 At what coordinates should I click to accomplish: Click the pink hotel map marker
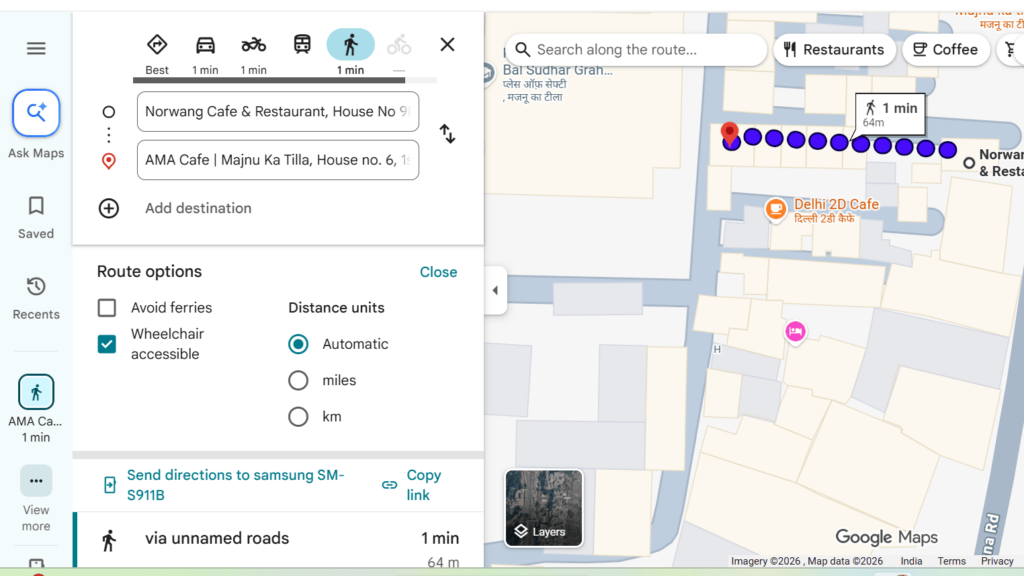coord(795,332)
